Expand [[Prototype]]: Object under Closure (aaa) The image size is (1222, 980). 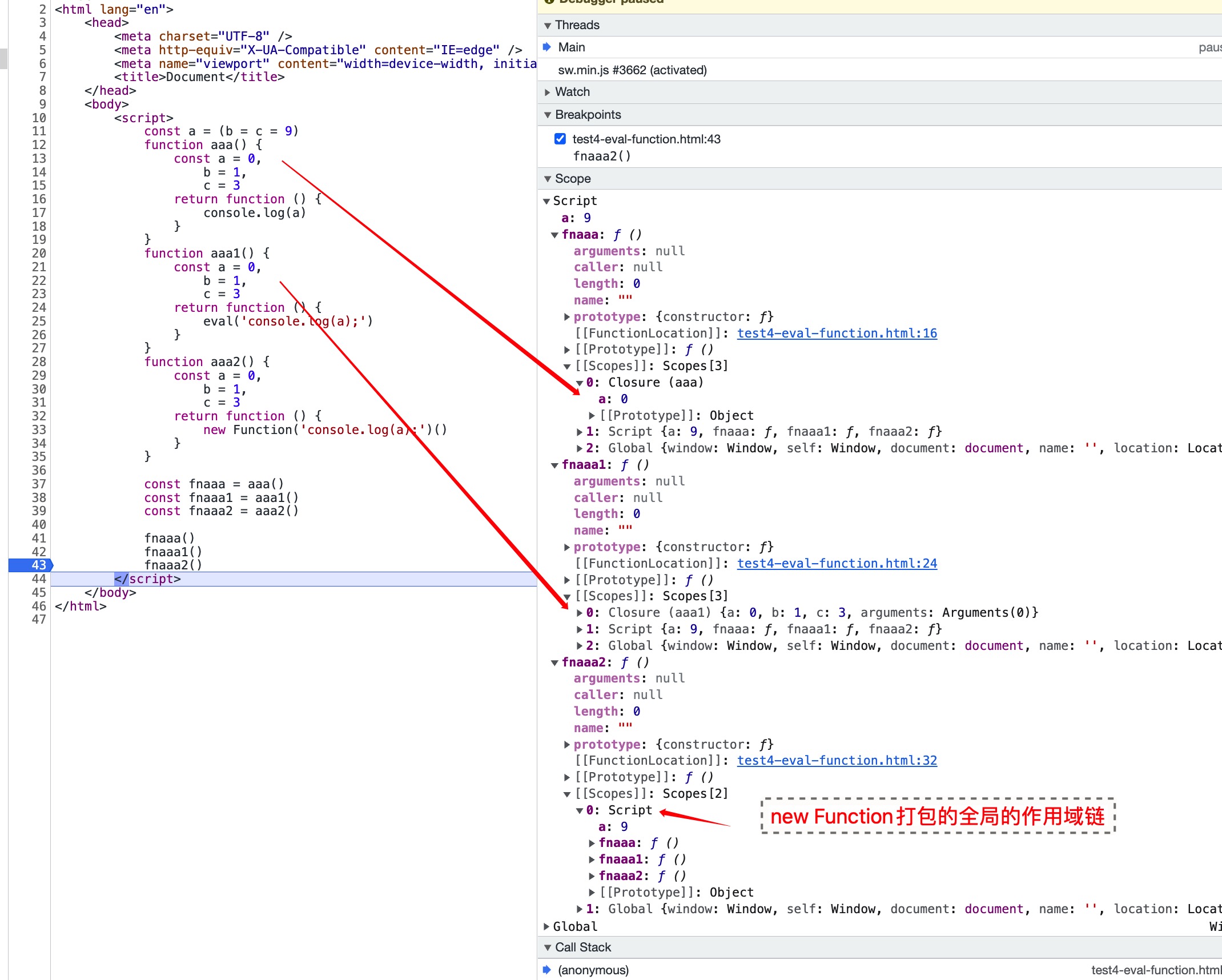pos(592,415)
